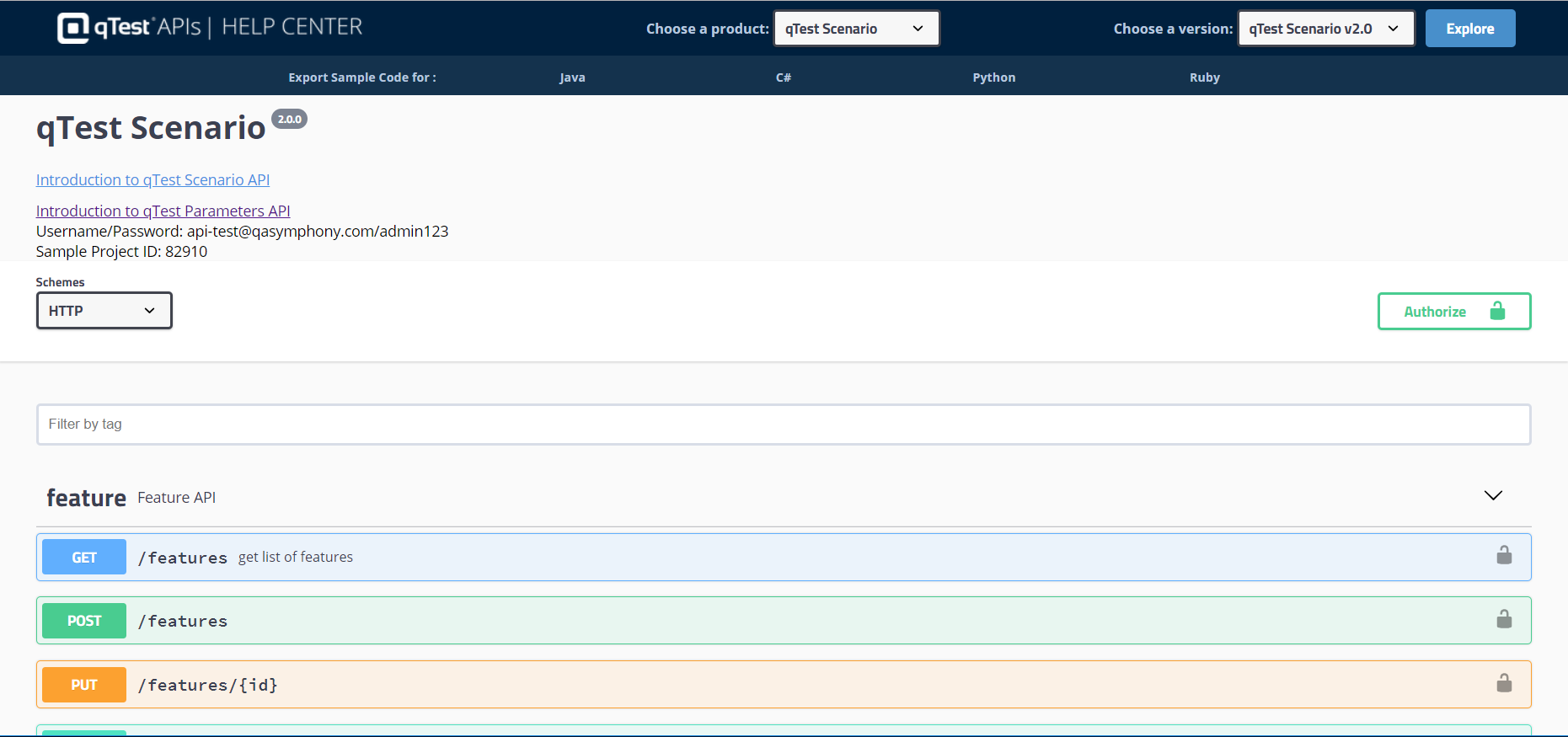Click lock icon on PUT /features/{id} row
The height and width of the screenshot is (737, 1568).
pos(1504,683)
